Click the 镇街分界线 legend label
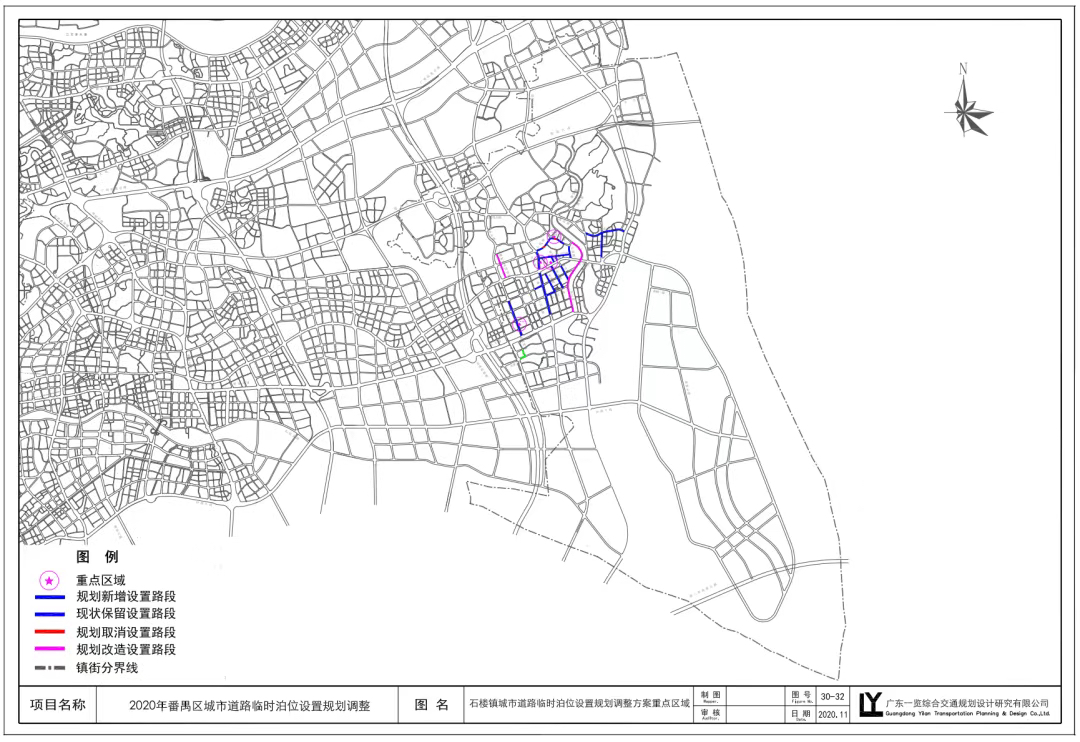 pos(107,667)
